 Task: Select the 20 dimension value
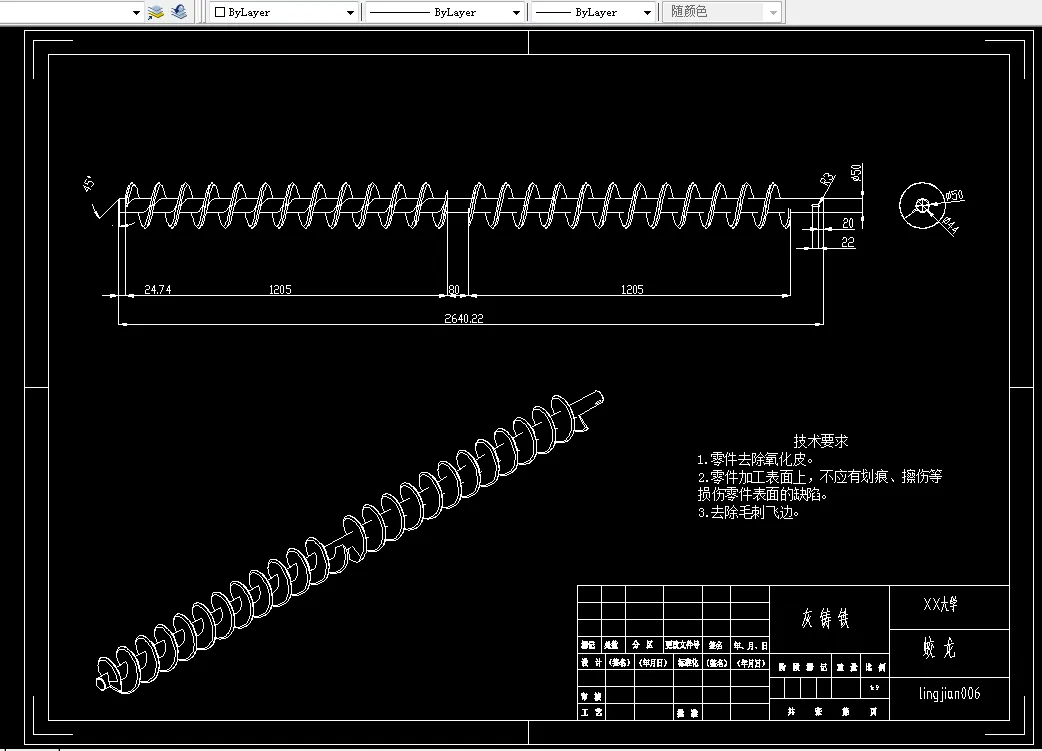pos(848,223)
